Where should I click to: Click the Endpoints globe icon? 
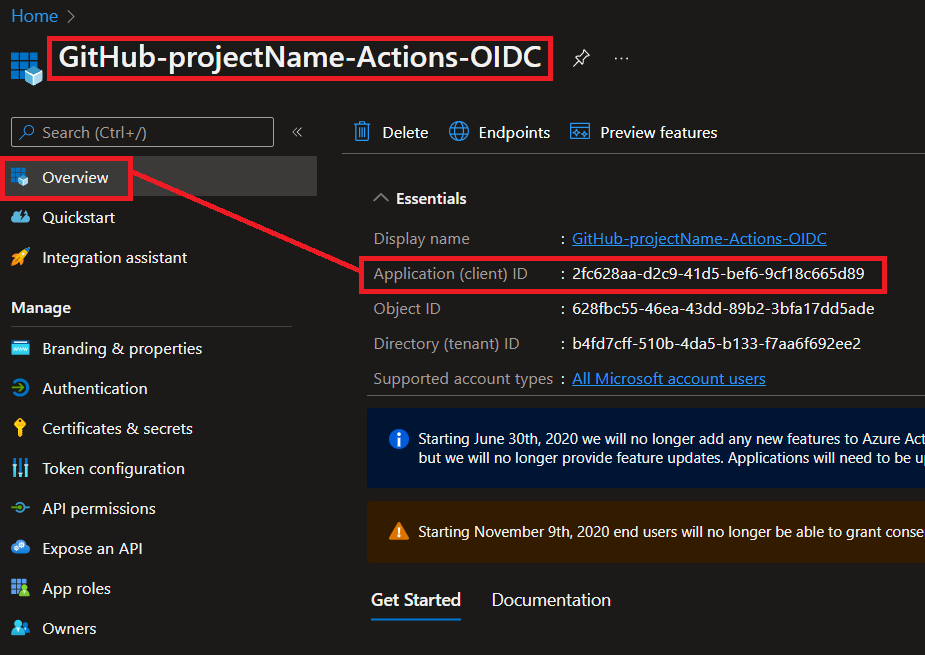(x=458, y=132)
